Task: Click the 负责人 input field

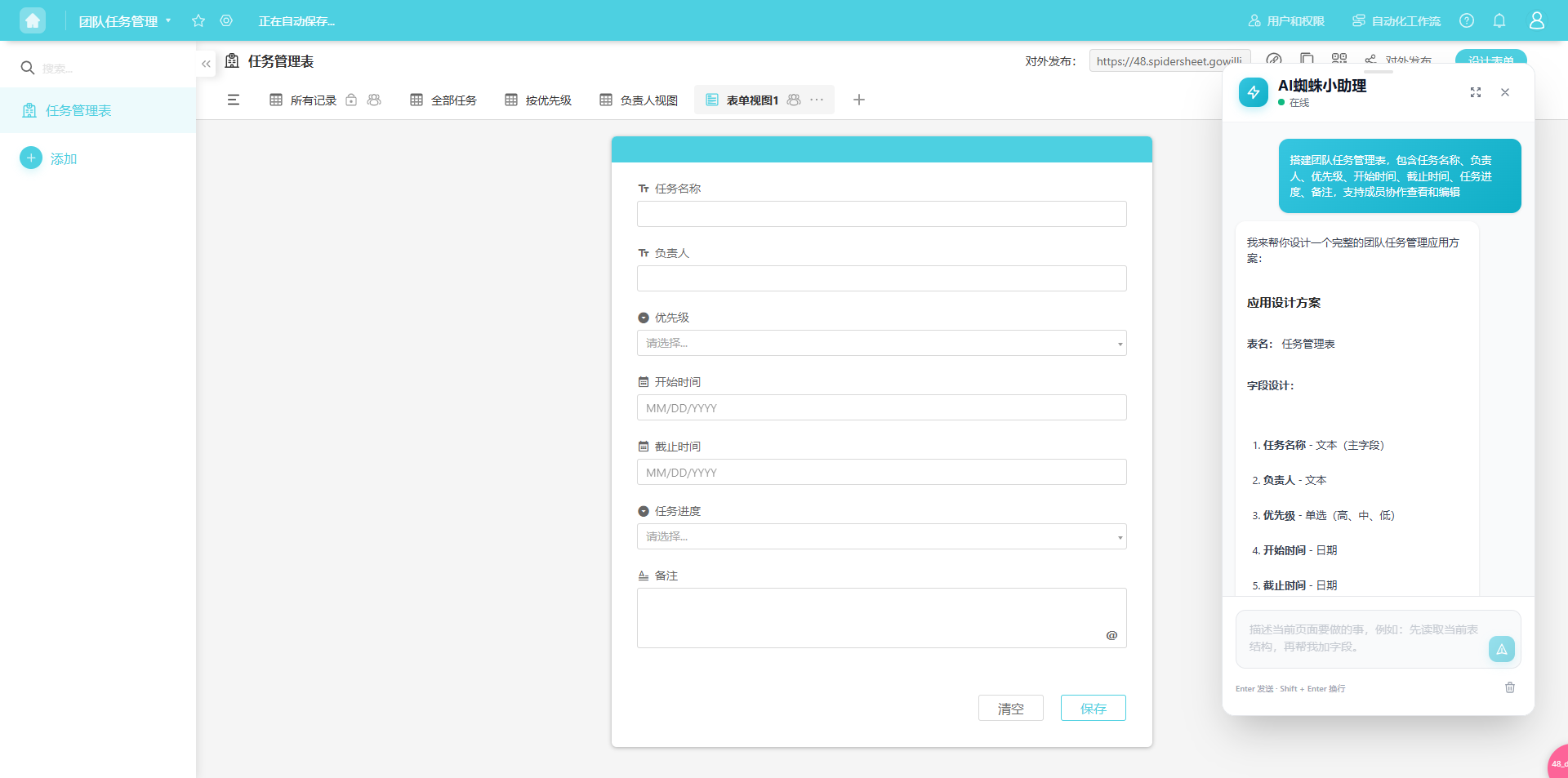Action: (x=882, y=278)
